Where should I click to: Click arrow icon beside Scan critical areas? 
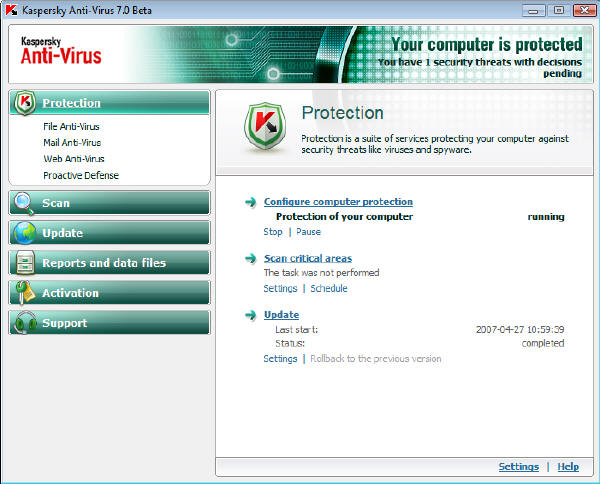(251, 258)
